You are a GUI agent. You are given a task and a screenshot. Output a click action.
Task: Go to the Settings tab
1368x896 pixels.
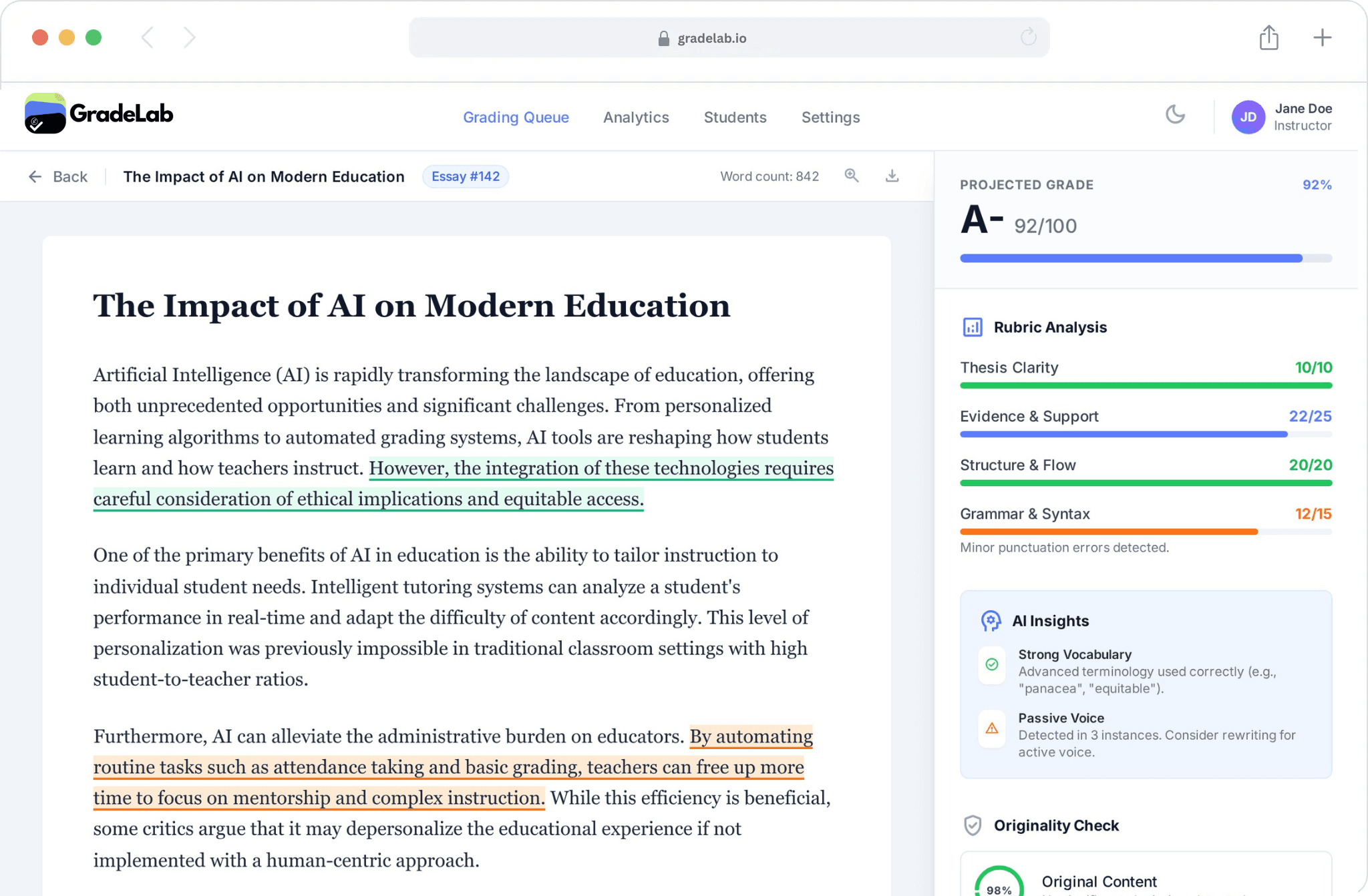pos(830,118)
